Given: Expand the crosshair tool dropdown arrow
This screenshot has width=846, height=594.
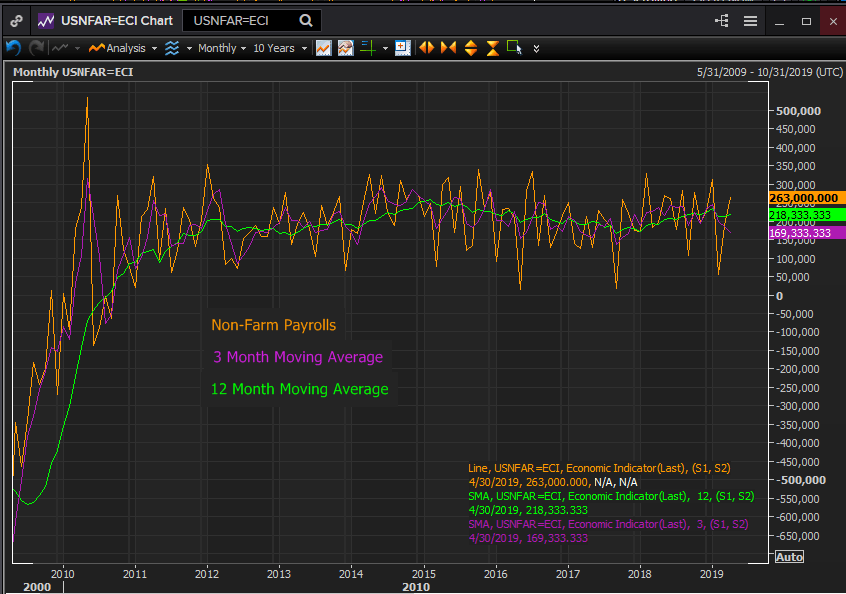Looking at the screenshot, I should [x=385, y=49].
